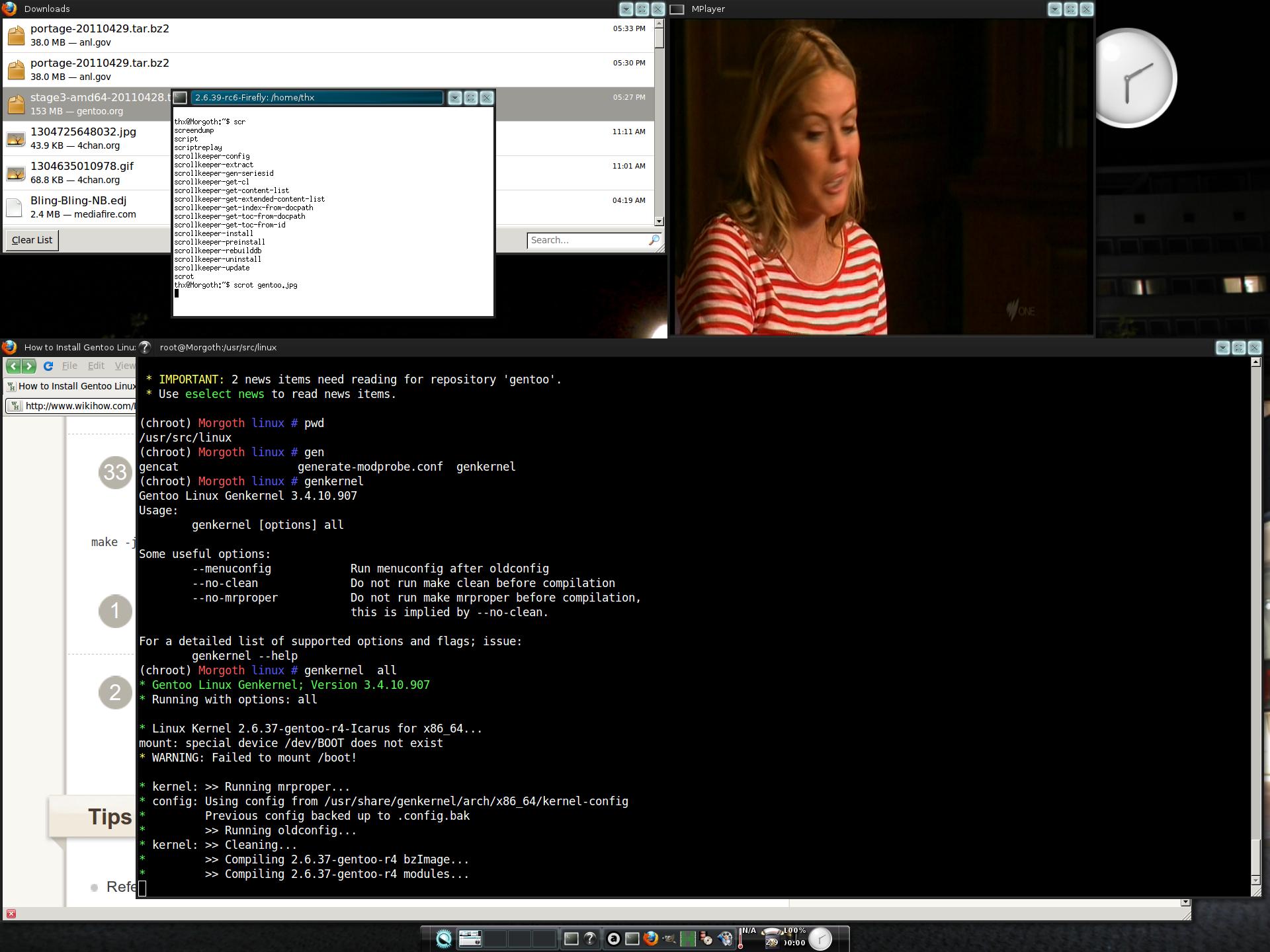The image size is (1270, 952).
Task: Open the shelf start menu icon
Action: (444, 939)
